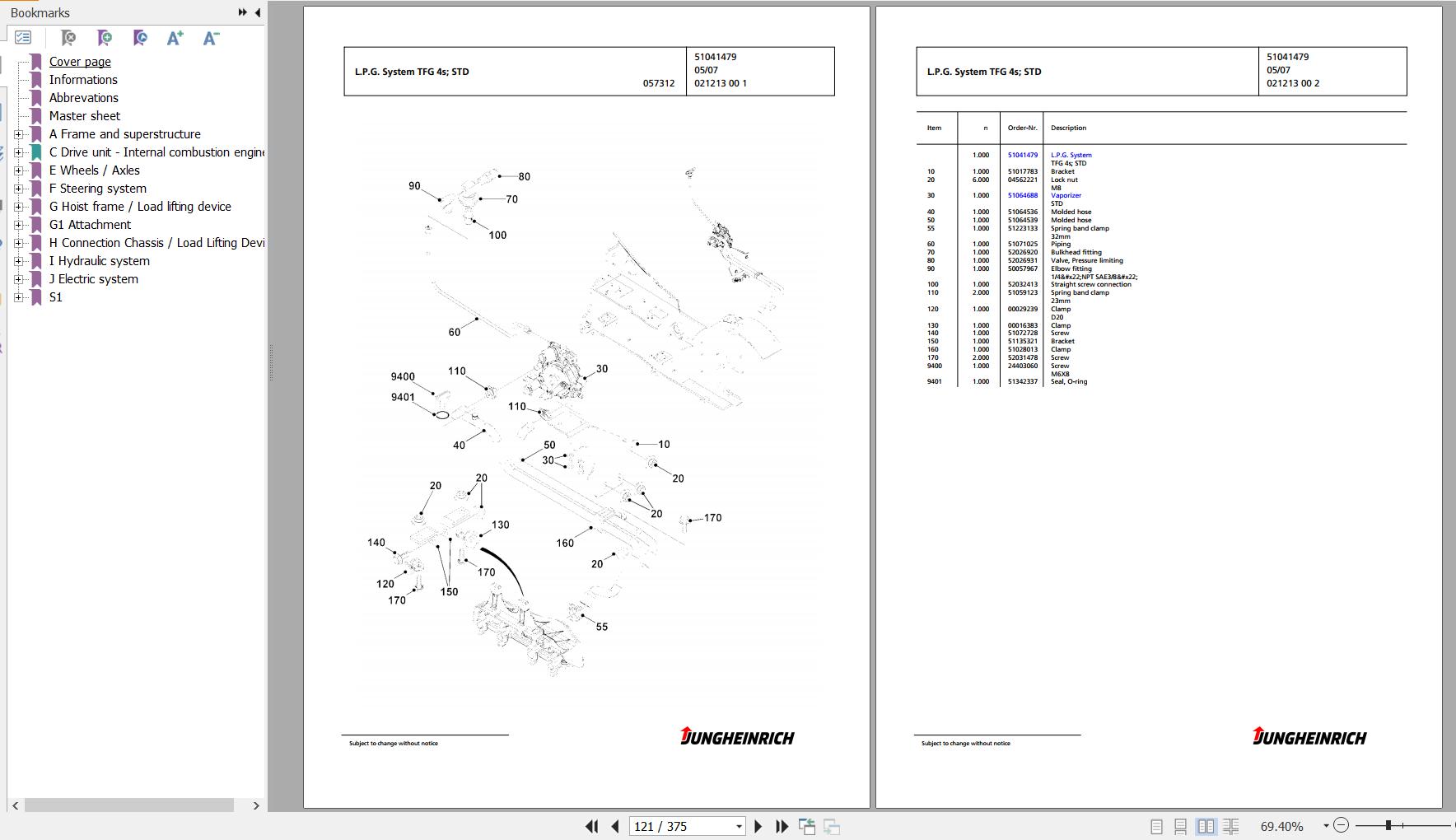Decrease bookmark font size with A-
This screenshot has height=840, width=1456.
(x=211, y=38)
